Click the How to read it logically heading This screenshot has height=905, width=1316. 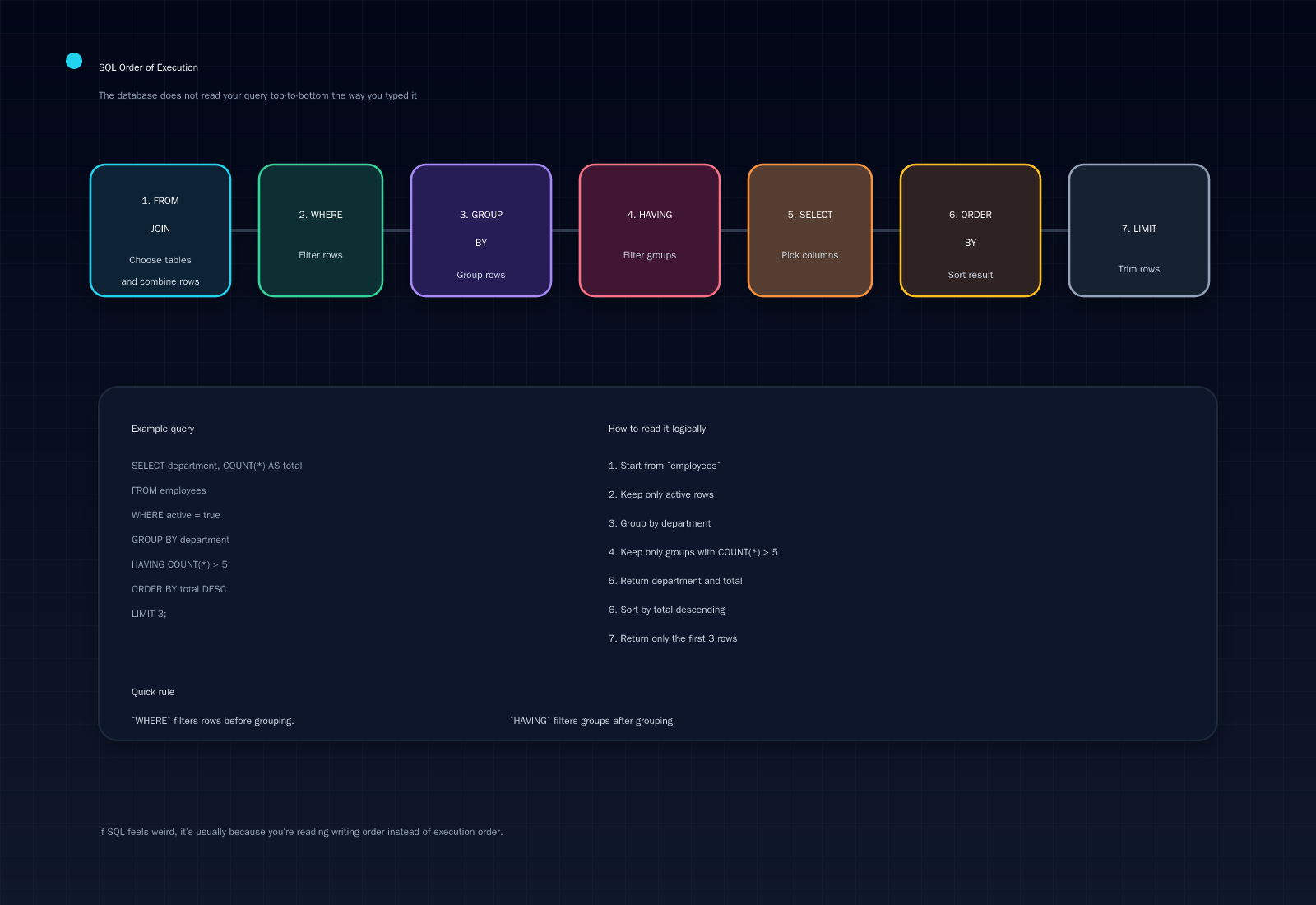656,429
